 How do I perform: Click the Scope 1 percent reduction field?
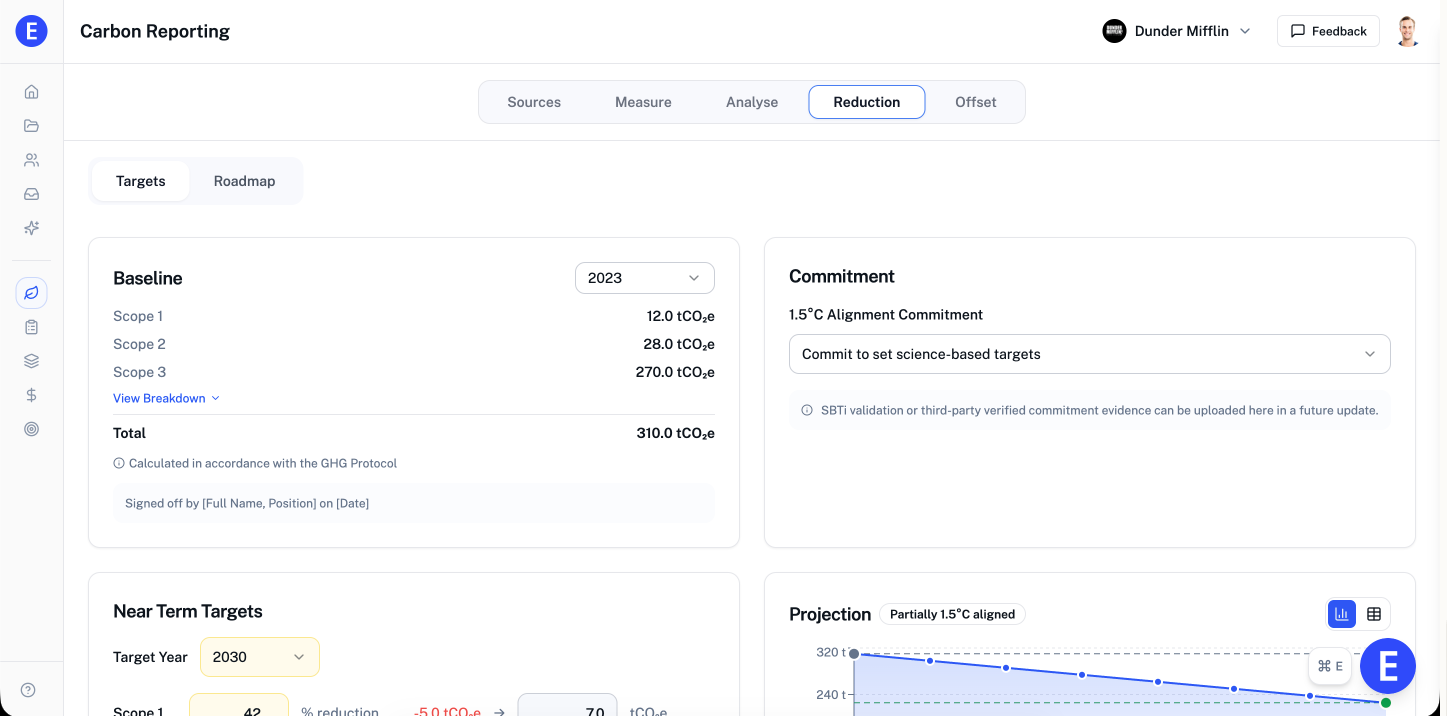(239, 705)
